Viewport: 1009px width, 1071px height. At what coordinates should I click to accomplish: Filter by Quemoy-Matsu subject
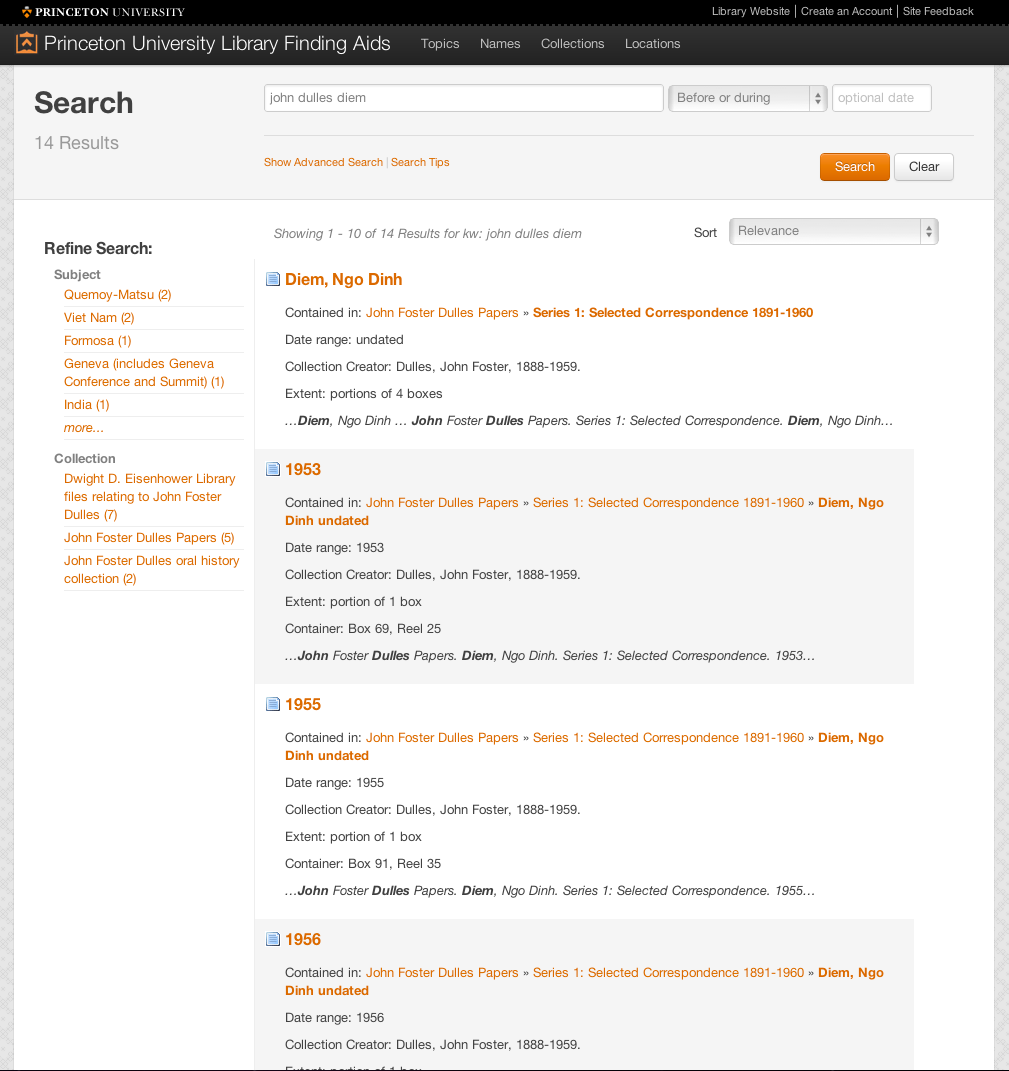click(x=118, y=294)
